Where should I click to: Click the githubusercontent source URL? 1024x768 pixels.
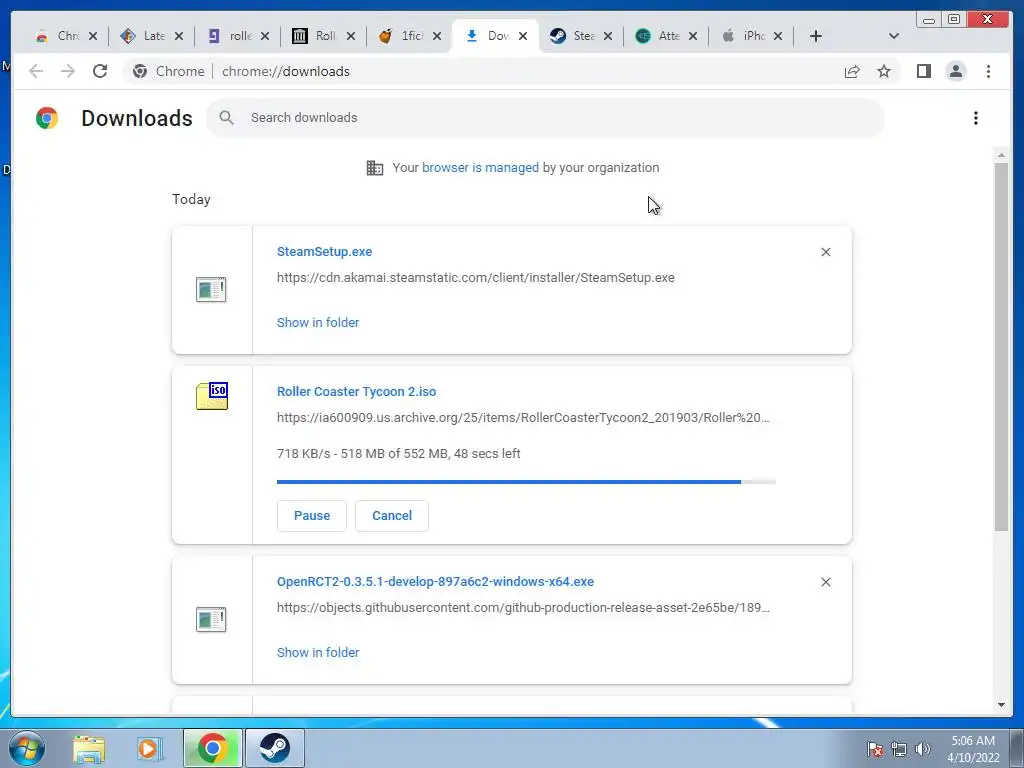click(x=523, y=608)
